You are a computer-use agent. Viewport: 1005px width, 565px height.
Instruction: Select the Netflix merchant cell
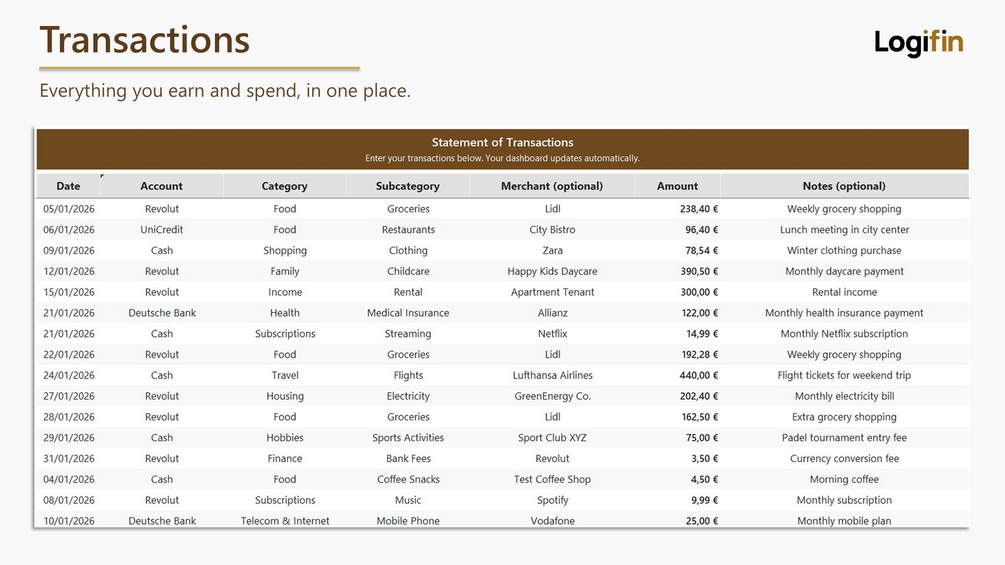(552, 334)
